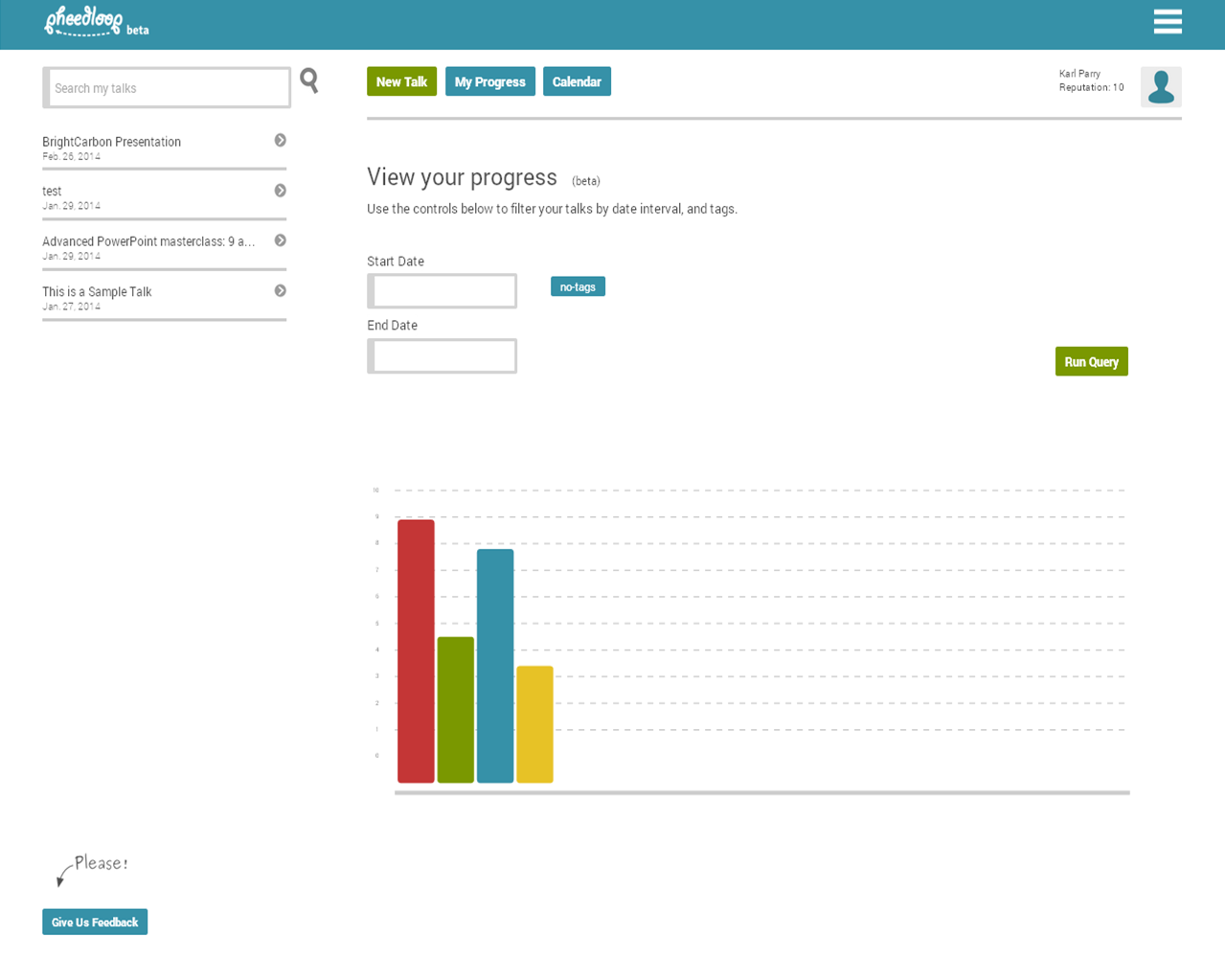This screenshot has width=1225, height=980.
Task: Open the BrightCarbon Presentation talk title
Action: (x=112, y=142)
